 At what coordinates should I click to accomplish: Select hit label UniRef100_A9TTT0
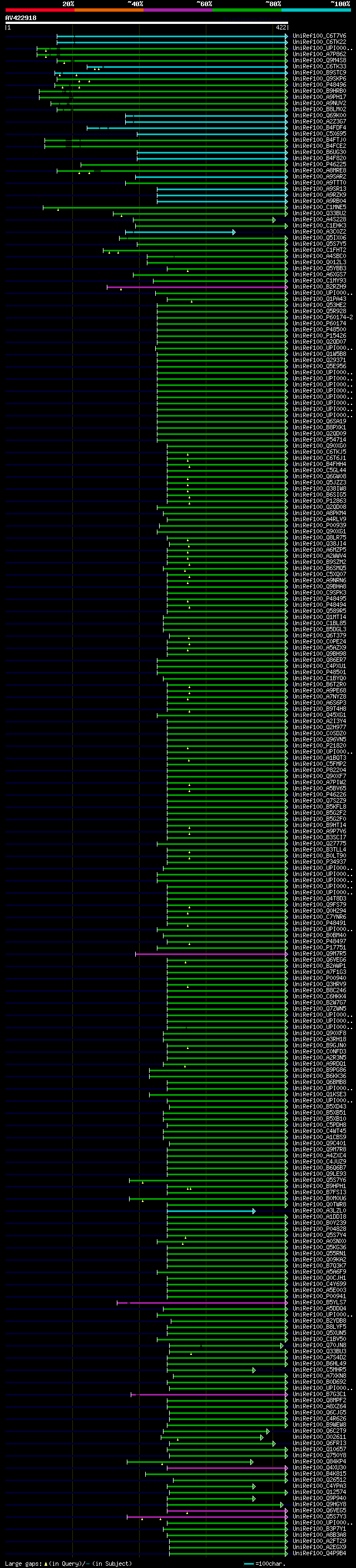pyautogui.click(x=319, y=182)
